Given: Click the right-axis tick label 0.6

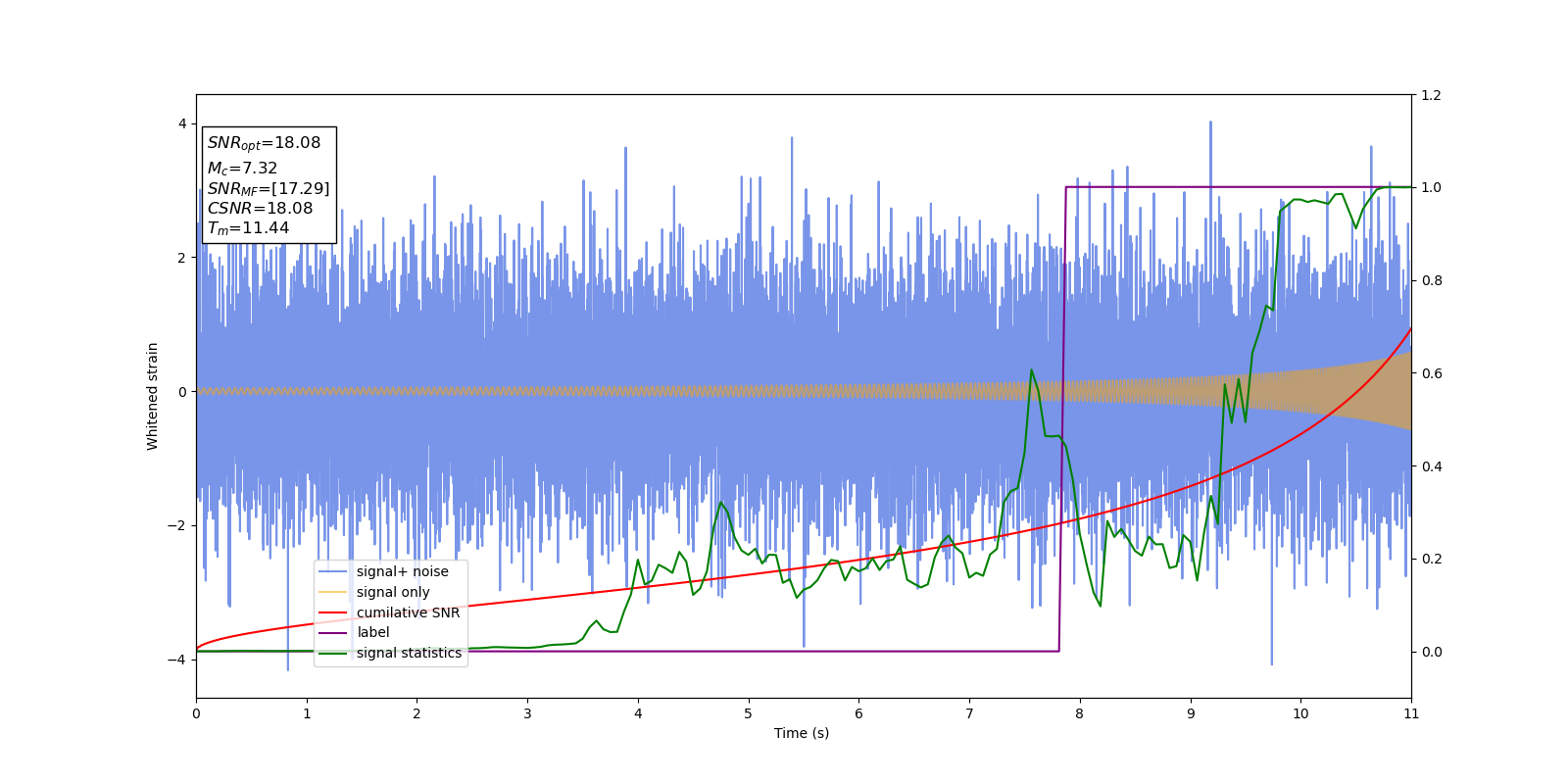Looking at the screenshot, I should tap(1431, 373).
